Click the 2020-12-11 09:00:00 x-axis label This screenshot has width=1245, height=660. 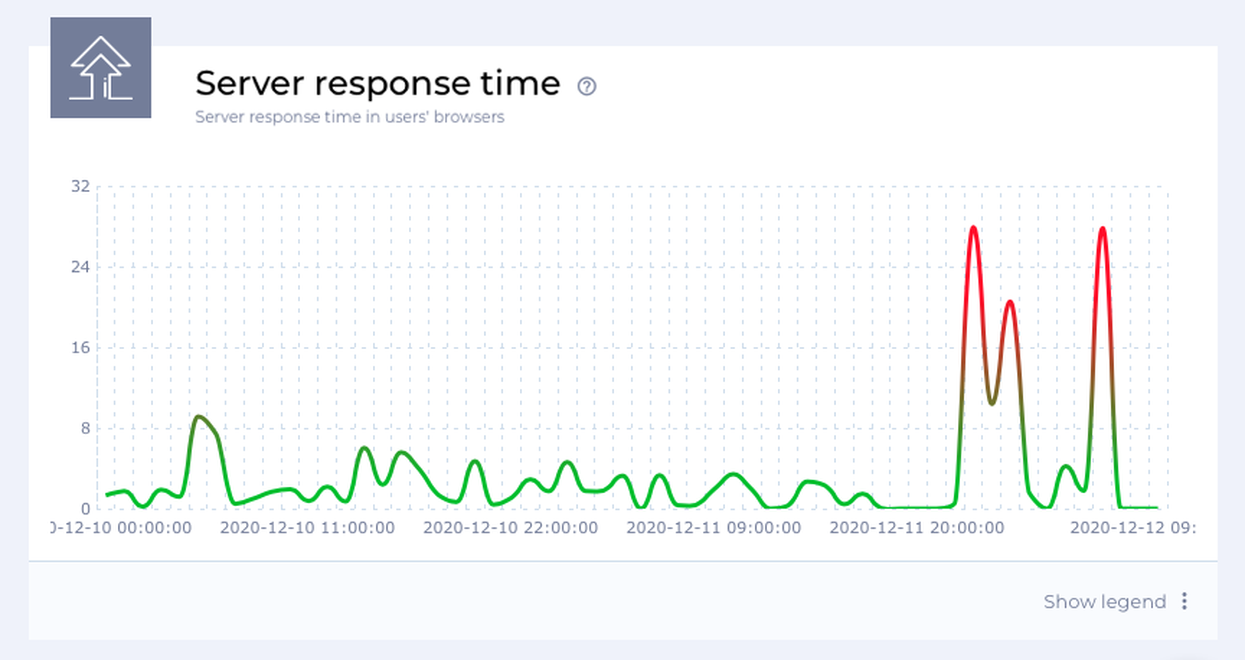coord(713,526)
